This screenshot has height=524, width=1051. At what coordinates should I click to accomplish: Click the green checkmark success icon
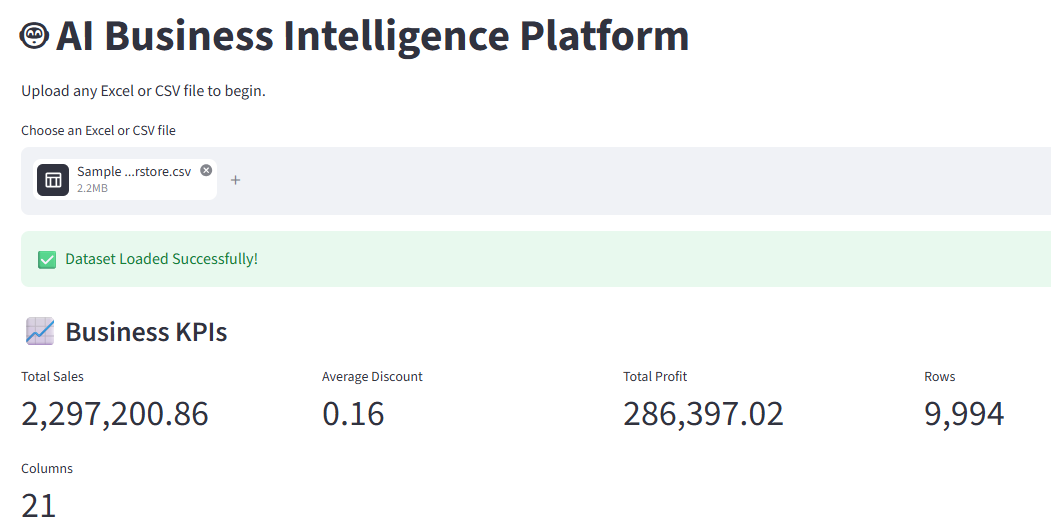(x=47, y=259)
